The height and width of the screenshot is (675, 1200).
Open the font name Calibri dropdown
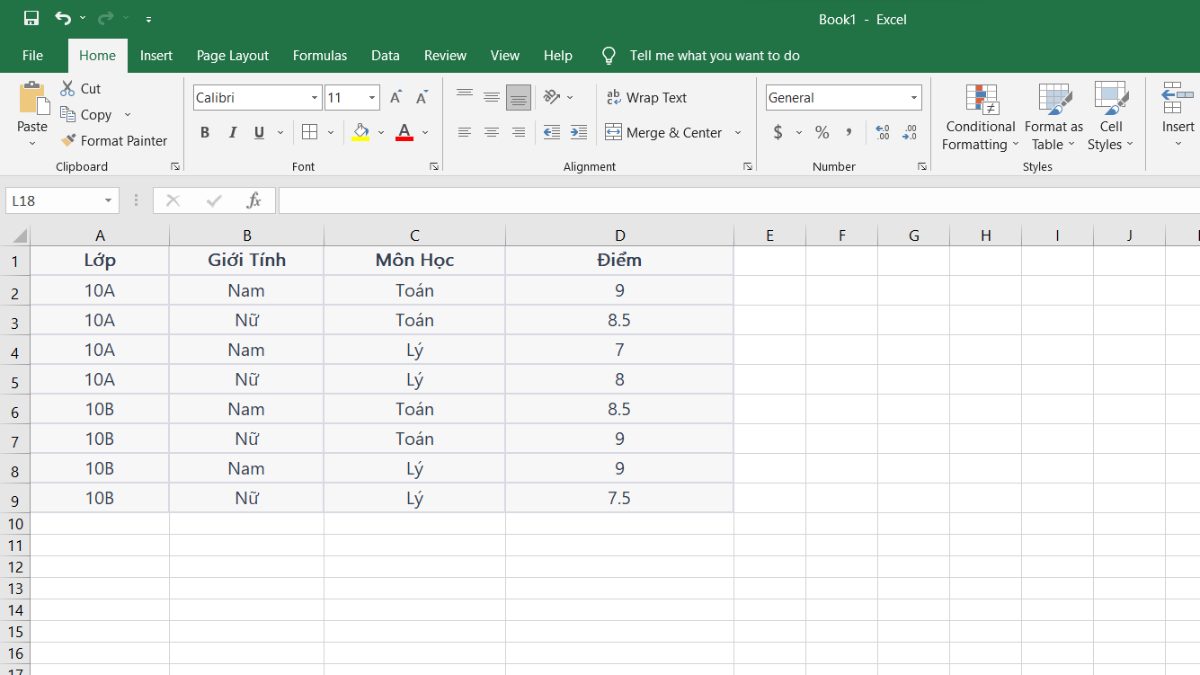(x=315, y=98)
